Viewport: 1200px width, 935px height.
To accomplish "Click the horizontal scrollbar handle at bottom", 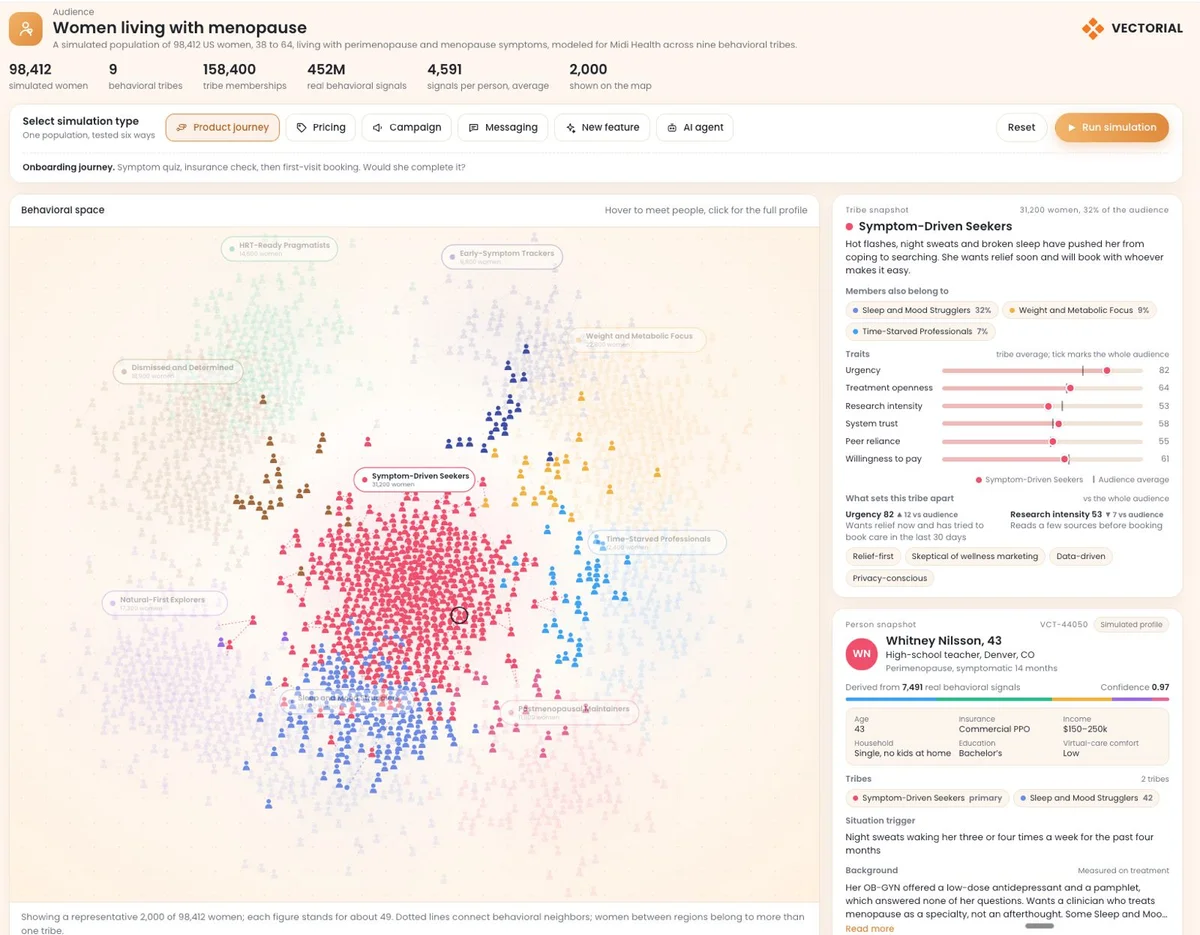I will coord(1039,926).
